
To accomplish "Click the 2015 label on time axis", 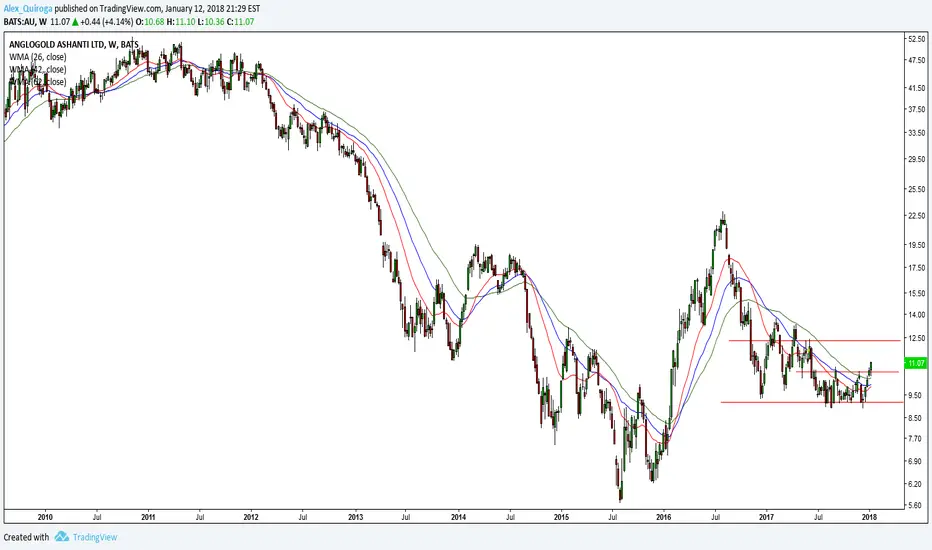I will (x=561, y=517).
